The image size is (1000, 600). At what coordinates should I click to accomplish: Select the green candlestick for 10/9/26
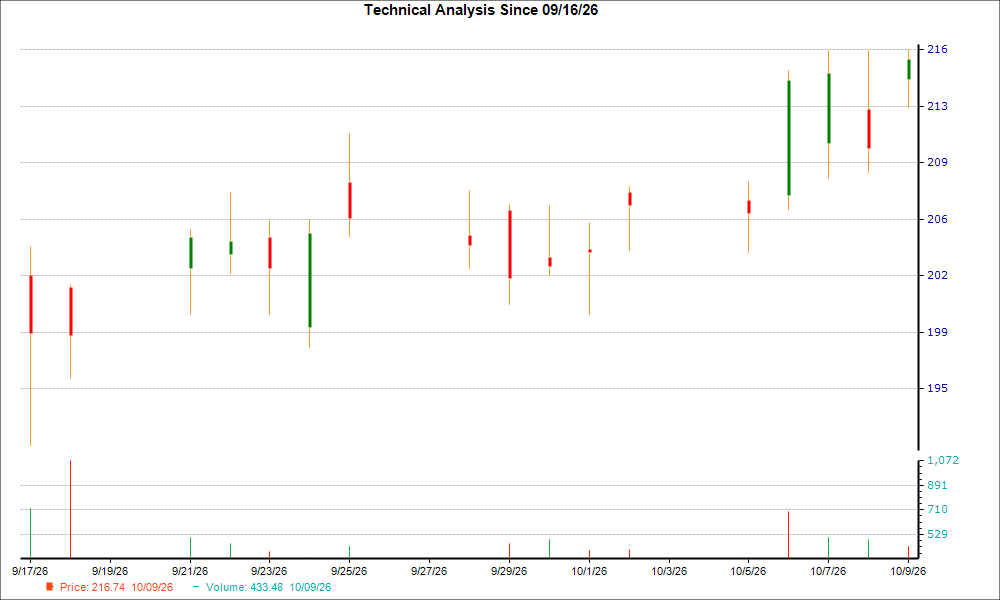point(909,70)
